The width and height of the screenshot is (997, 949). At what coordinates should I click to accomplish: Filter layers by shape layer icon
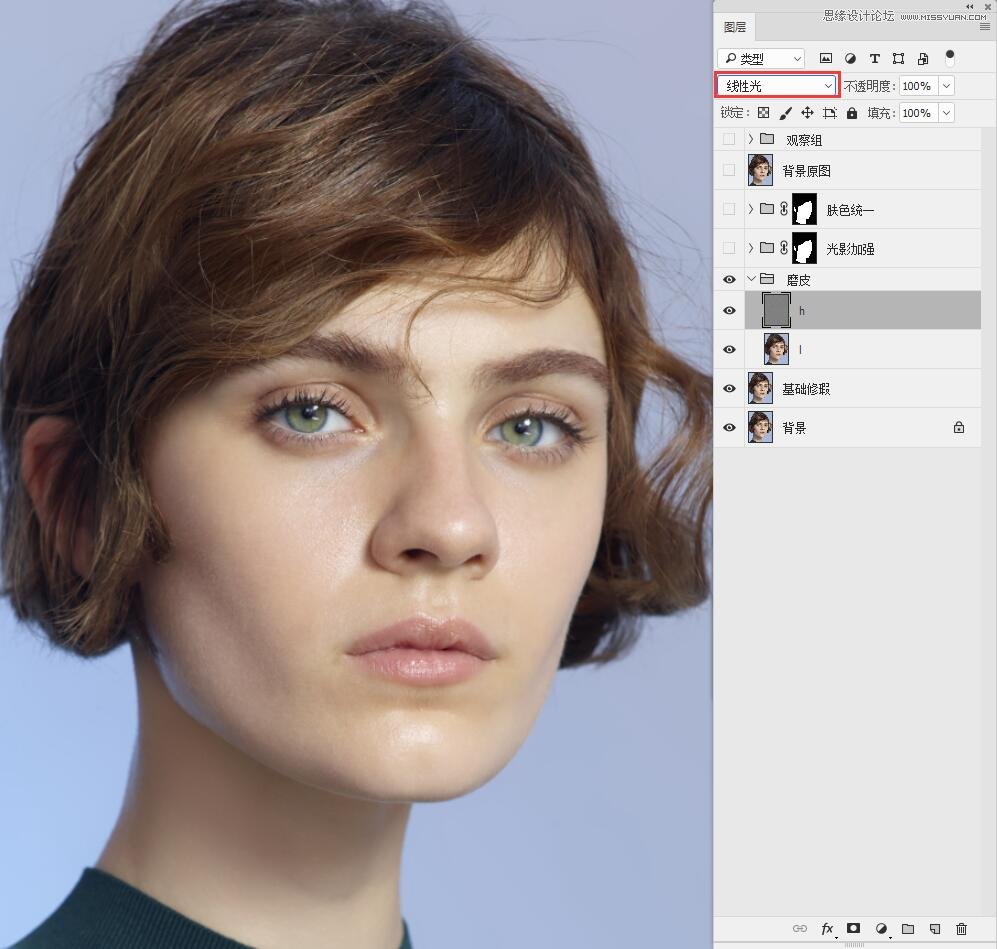[898, 58]
